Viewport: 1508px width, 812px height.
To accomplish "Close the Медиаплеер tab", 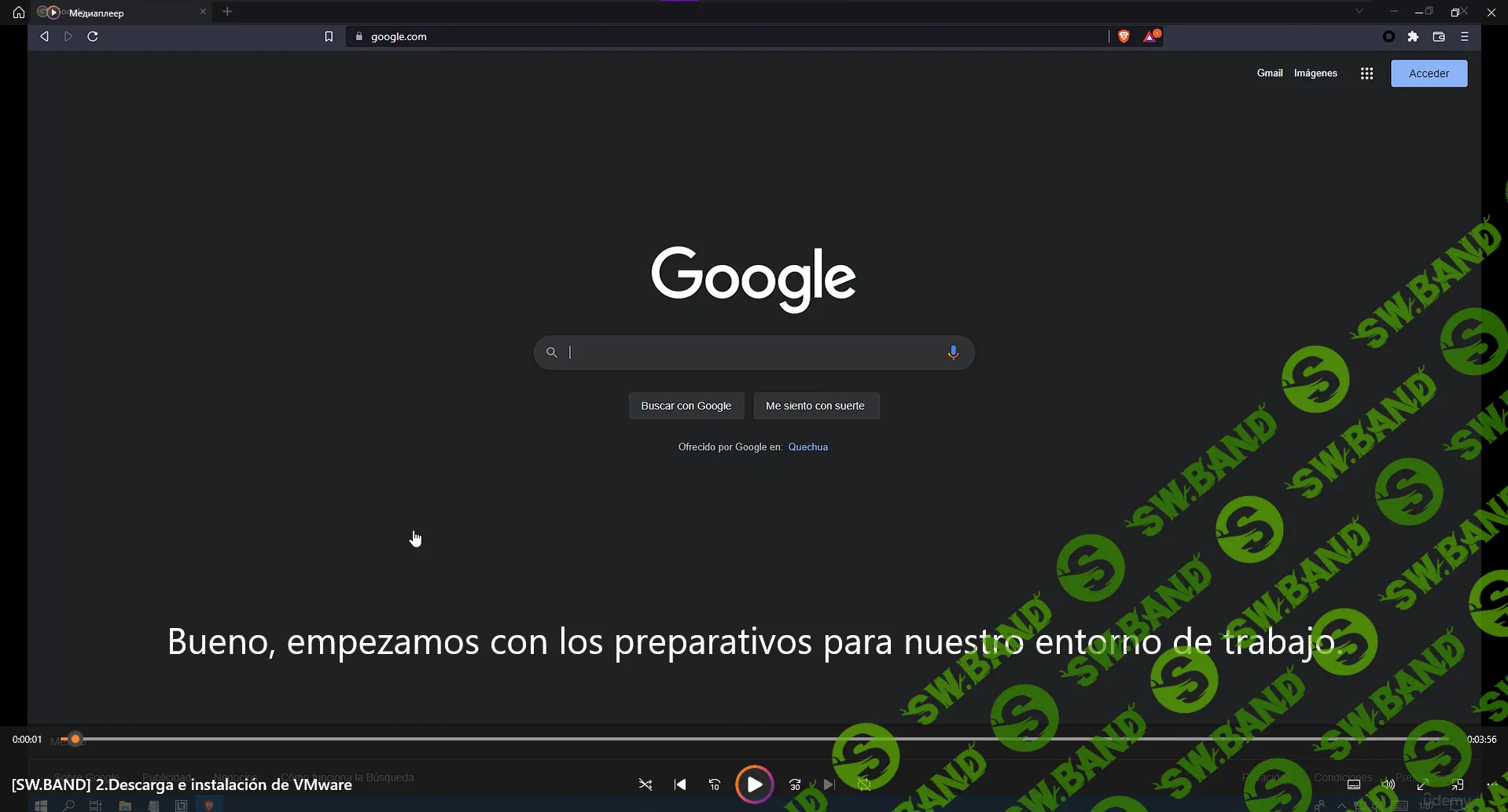I will pos(203,12).
